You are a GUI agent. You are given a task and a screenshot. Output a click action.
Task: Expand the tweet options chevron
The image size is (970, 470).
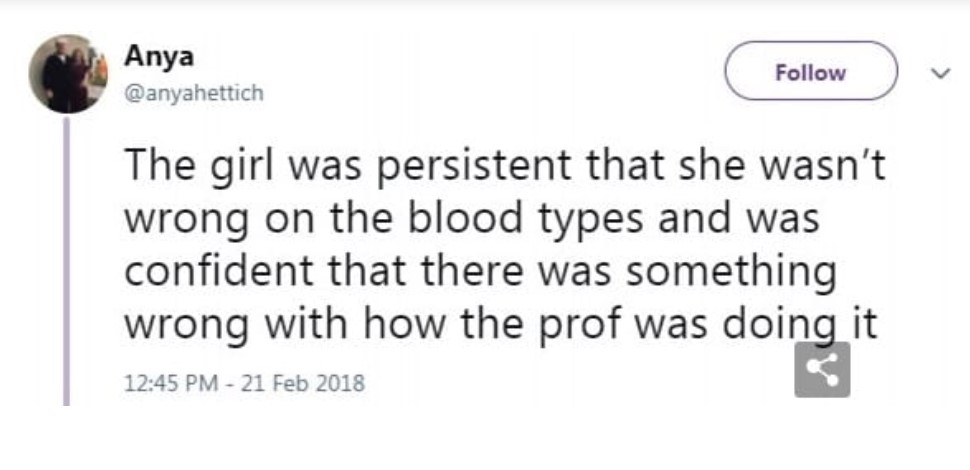click(x=937, y=72)
